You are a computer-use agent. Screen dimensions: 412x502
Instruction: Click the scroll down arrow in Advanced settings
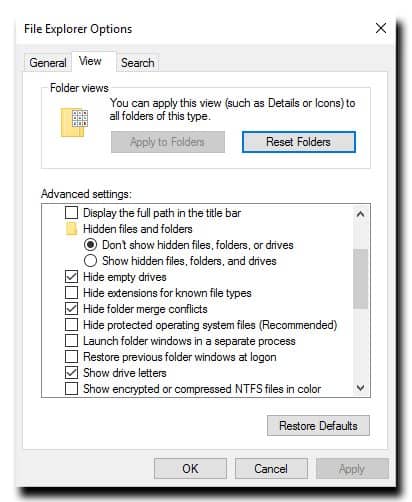pyautogui.click(x=360, y=388)
